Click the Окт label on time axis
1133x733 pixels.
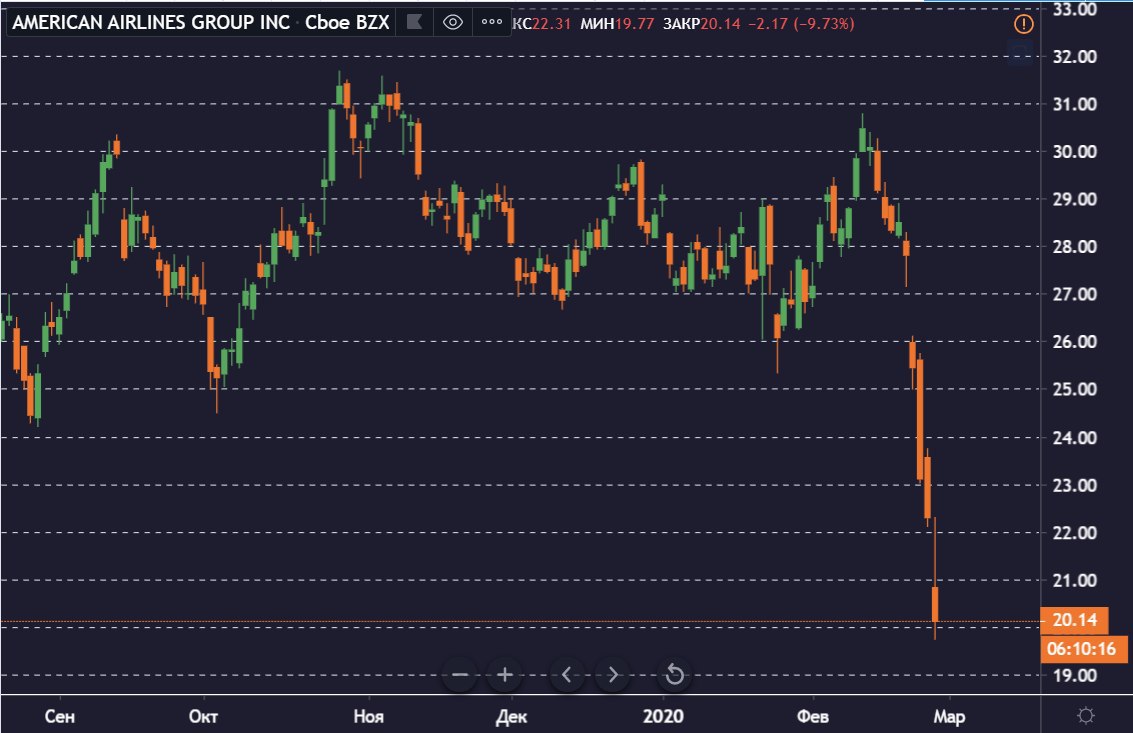[x=203, y=716]
